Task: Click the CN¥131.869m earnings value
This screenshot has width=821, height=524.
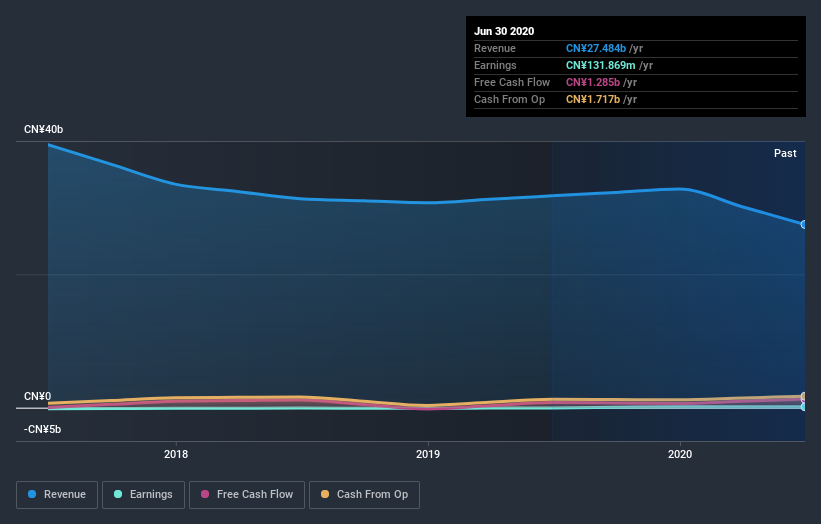Action: (601, 65)
